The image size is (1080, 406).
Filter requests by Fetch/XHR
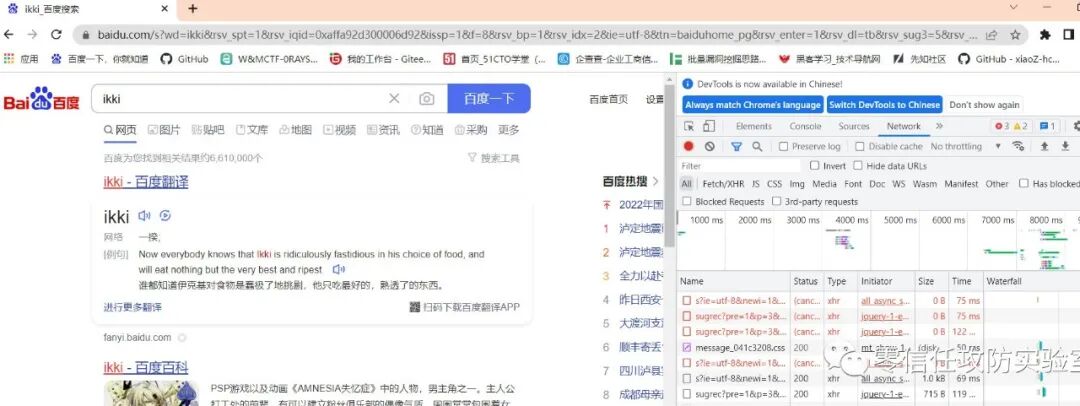point(723,183)
